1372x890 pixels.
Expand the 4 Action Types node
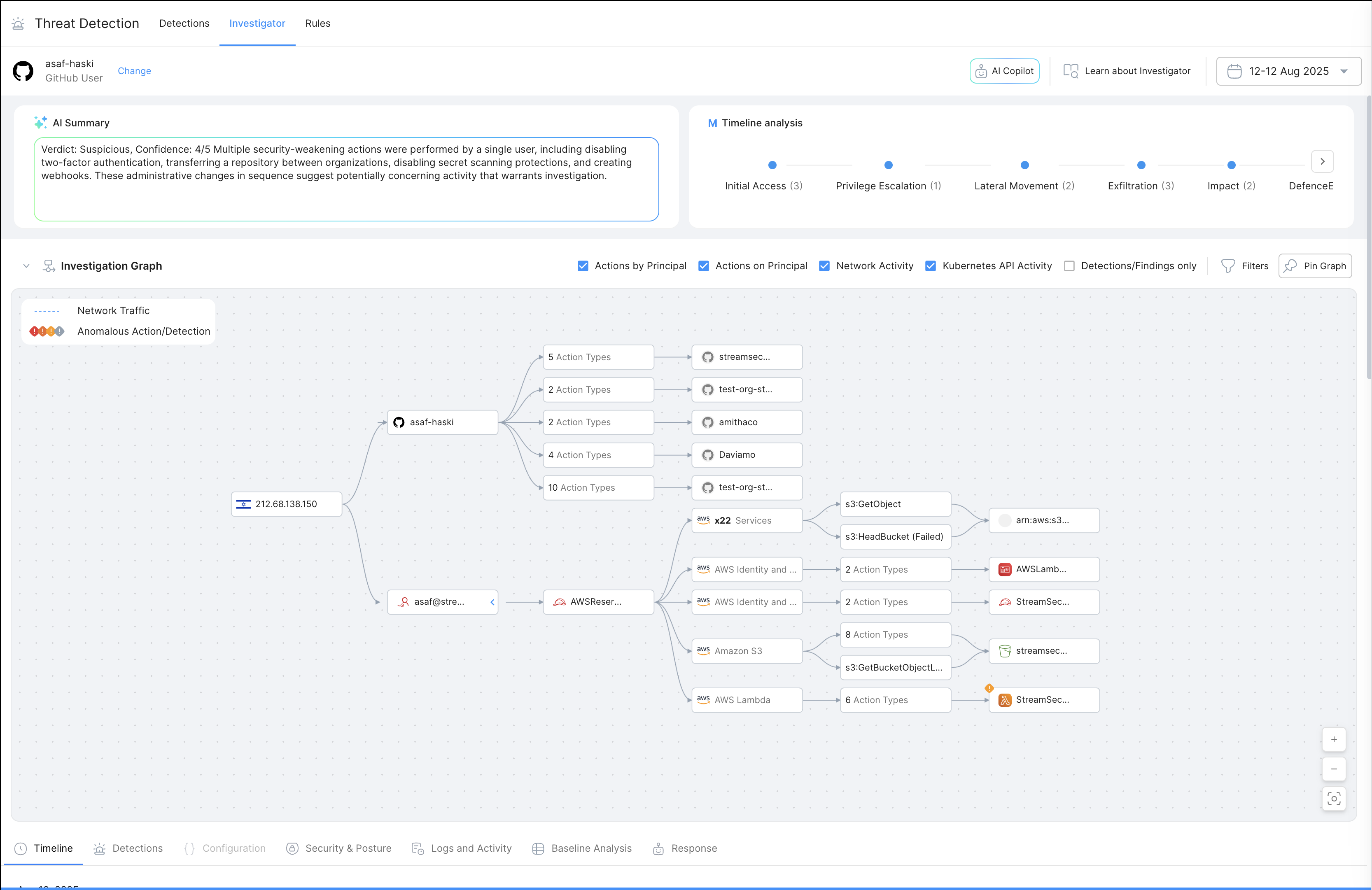[x=598, y=455]
